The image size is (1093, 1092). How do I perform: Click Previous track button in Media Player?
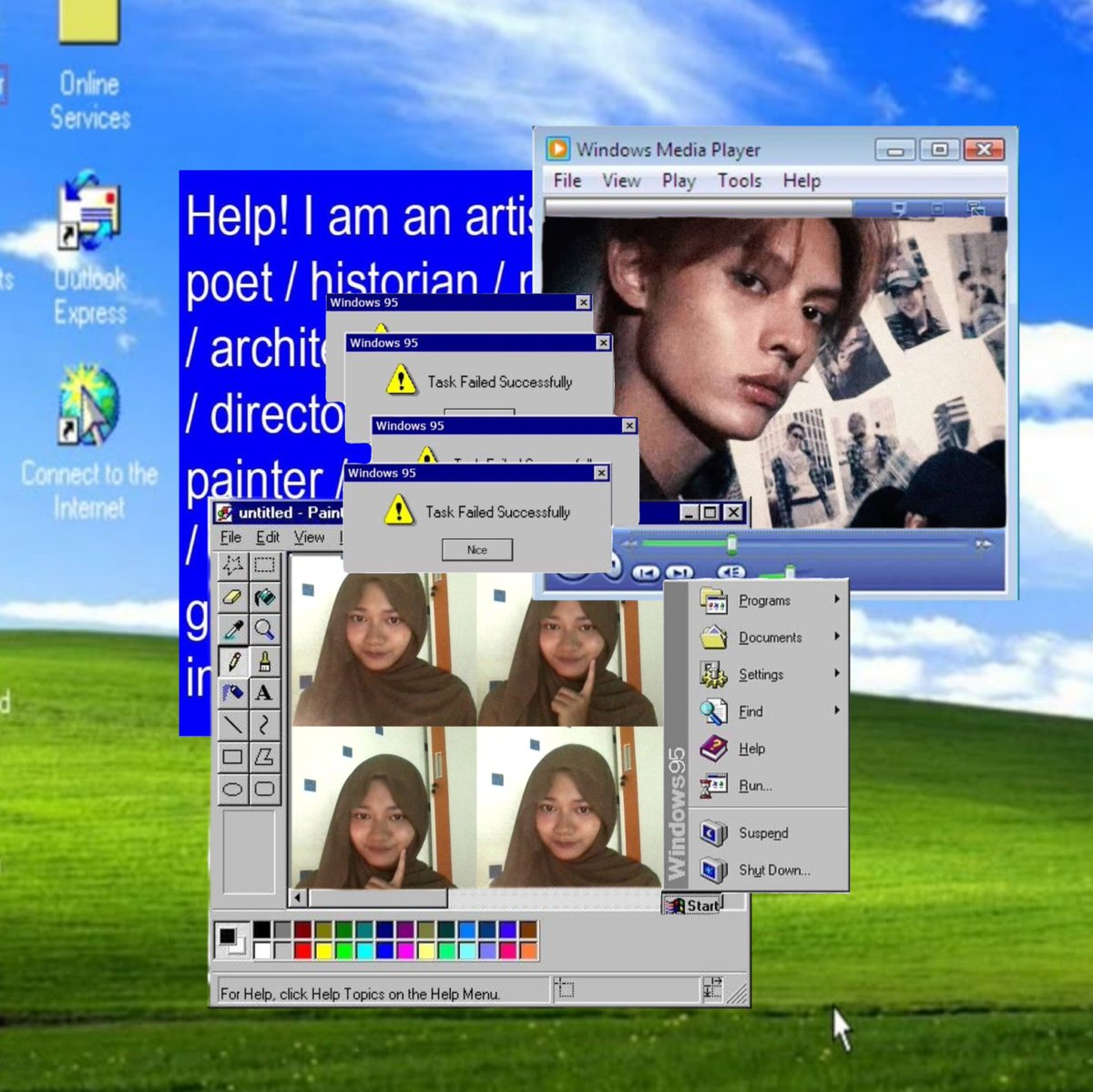[645, 573]
